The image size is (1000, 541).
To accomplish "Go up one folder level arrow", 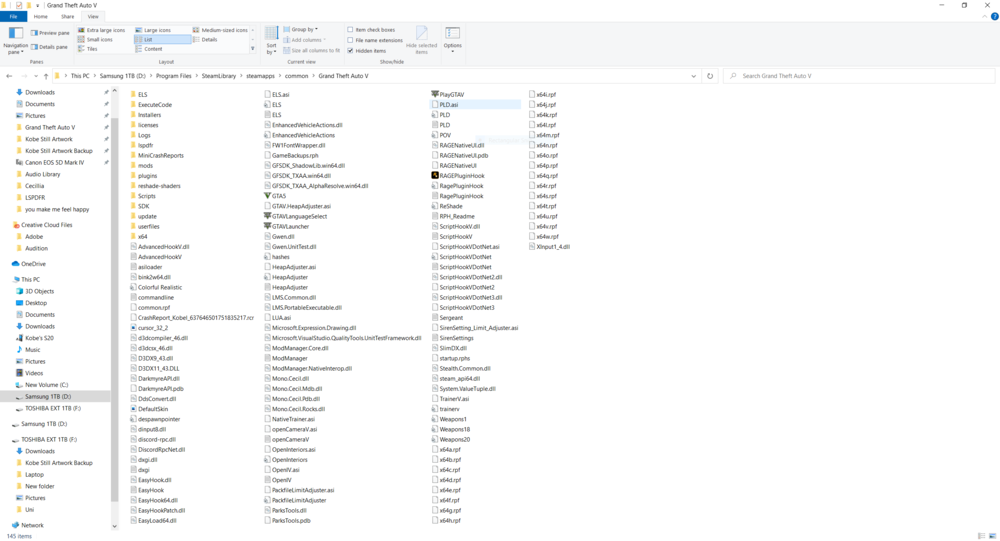I will [x=46, y=76].
